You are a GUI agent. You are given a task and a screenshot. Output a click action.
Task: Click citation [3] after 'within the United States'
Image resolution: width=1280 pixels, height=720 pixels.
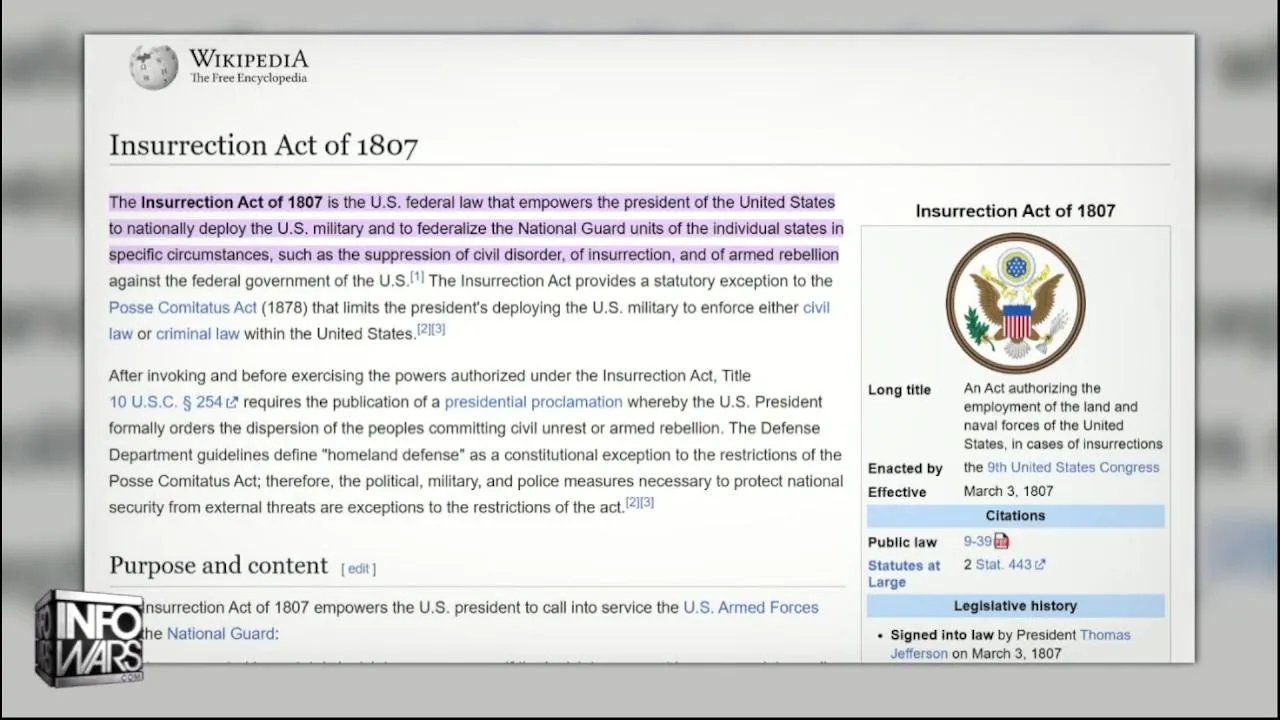coord(438,329)
